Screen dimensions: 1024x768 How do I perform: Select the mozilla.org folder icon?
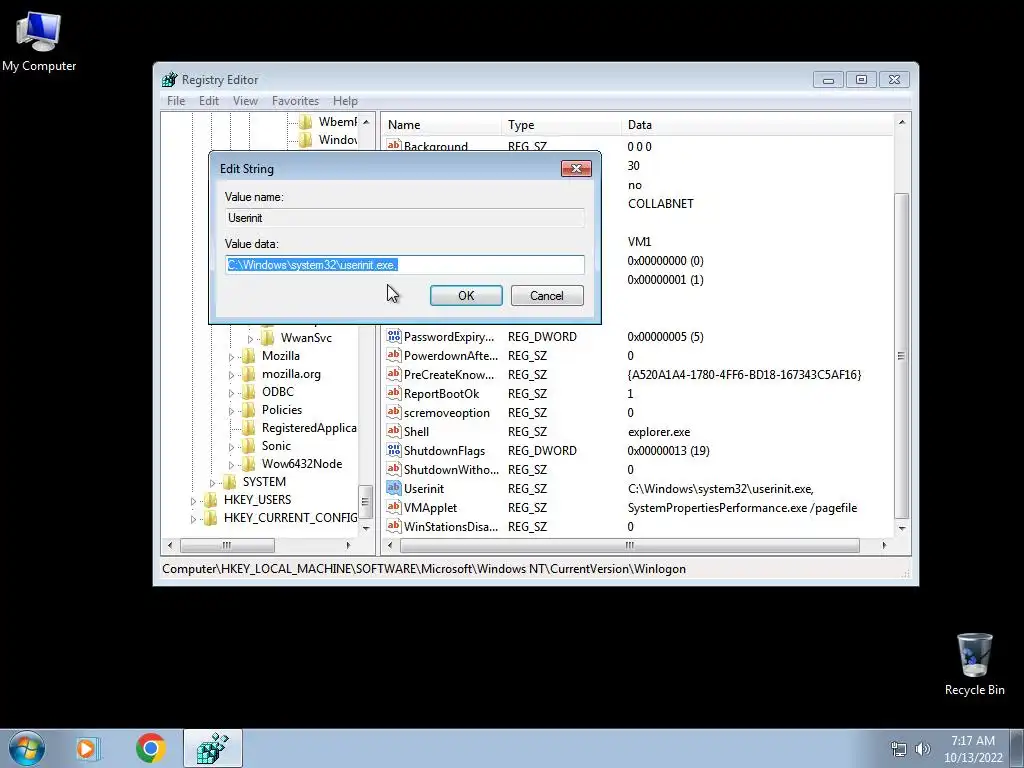click(x=249, y=374)
